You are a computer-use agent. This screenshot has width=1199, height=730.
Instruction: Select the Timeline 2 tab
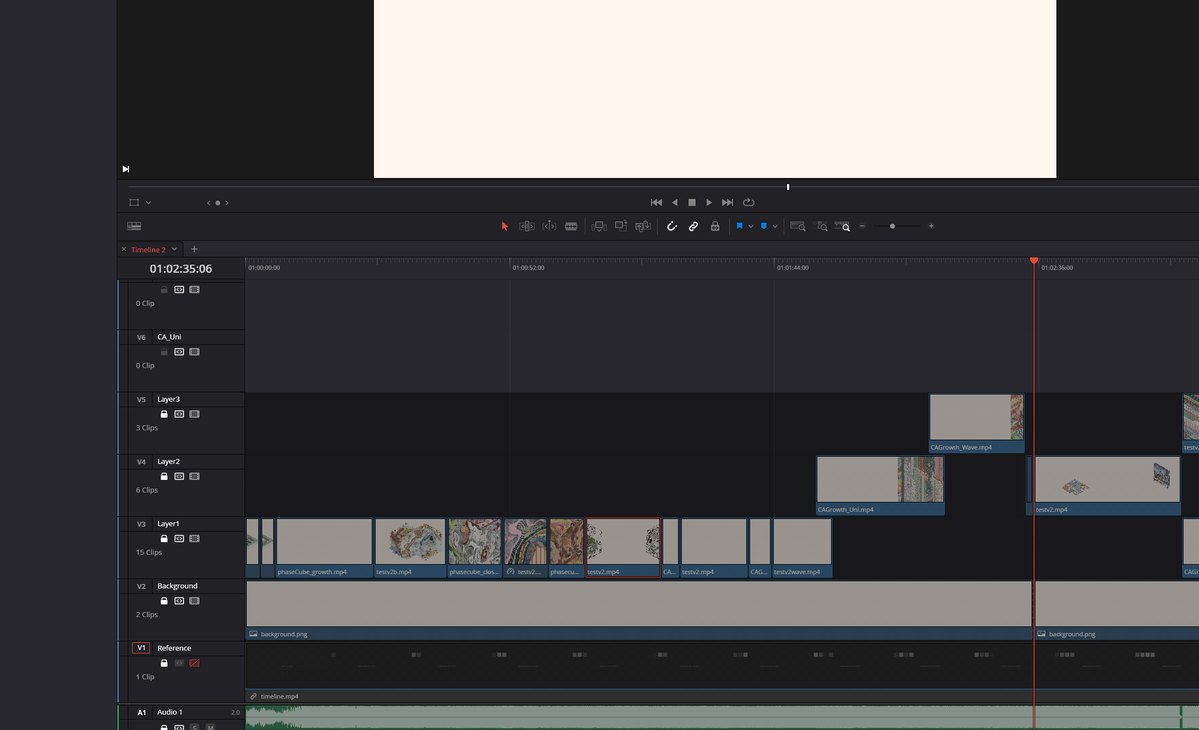(148, 249)
